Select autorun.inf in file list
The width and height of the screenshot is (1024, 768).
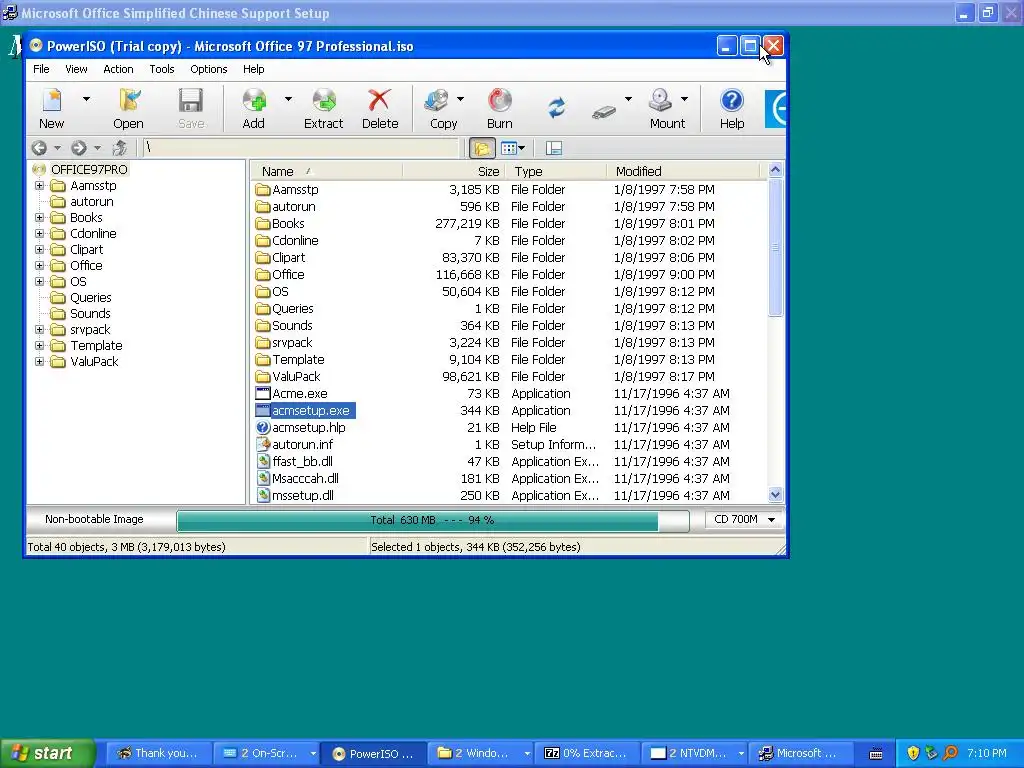pos(302,445)
